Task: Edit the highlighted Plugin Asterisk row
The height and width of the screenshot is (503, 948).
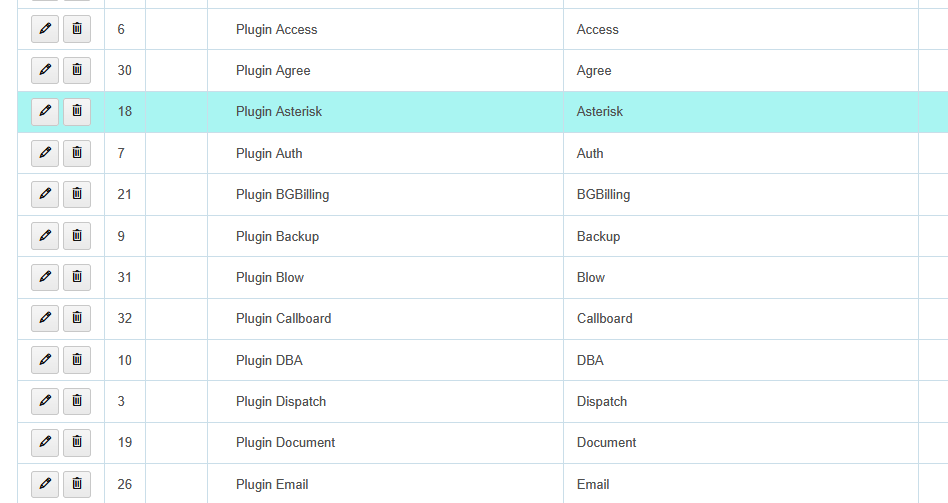Action: pos(45,111)
